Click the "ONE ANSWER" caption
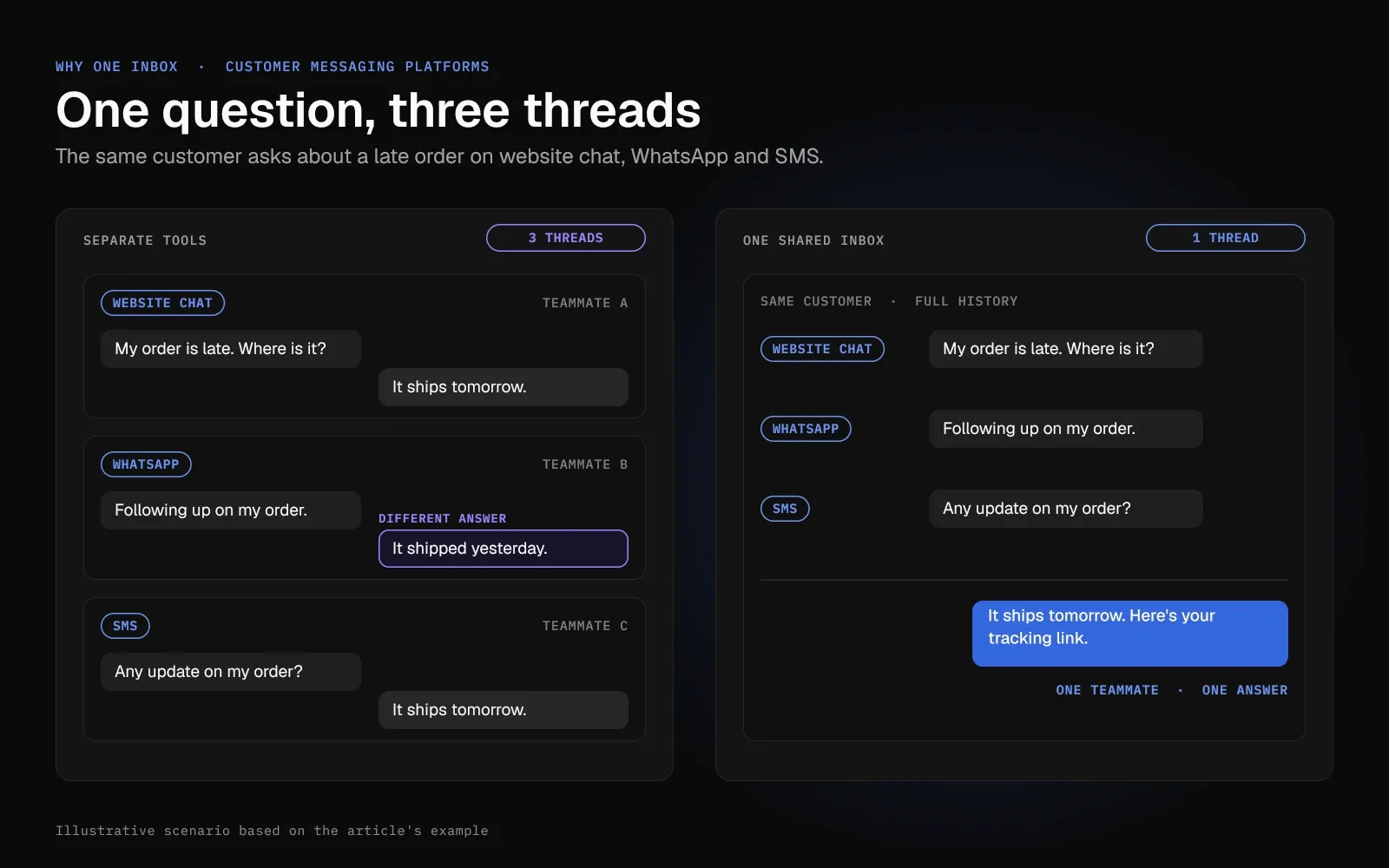This screenshot has height=868, width=1389. click(1245, 690)
